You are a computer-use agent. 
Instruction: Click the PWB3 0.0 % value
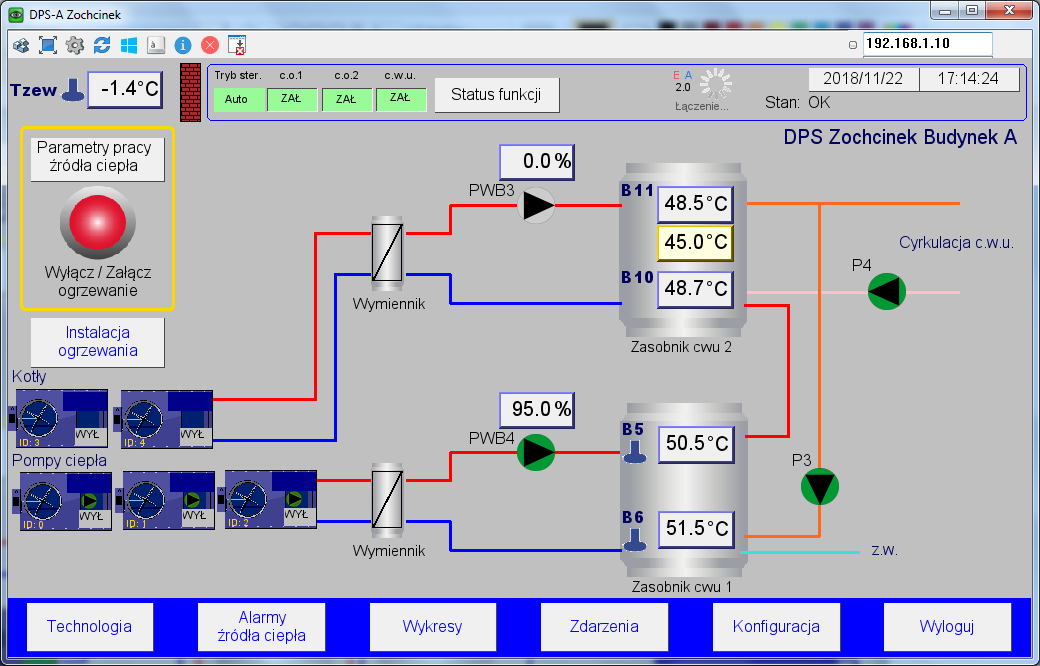click(537, 162)
